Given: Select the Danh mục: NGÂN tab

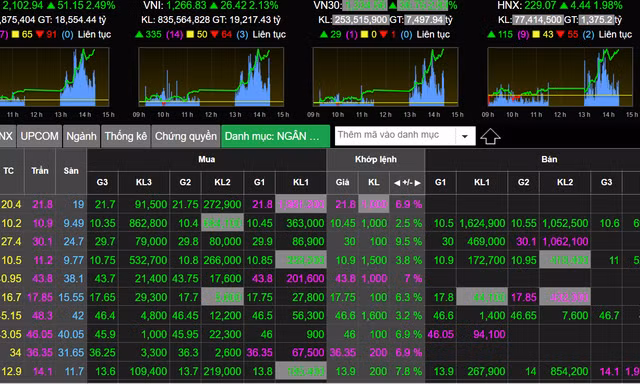Looking at the screenshot, I should click(x=275, y=136).
